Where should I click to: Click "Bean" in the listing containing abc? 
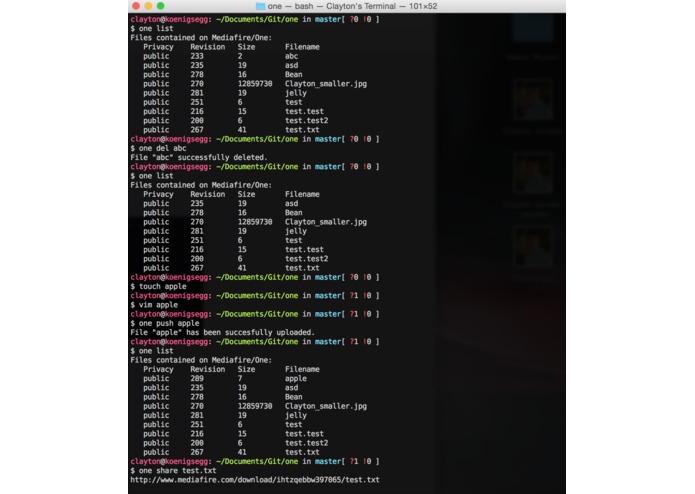click(293, 74)
